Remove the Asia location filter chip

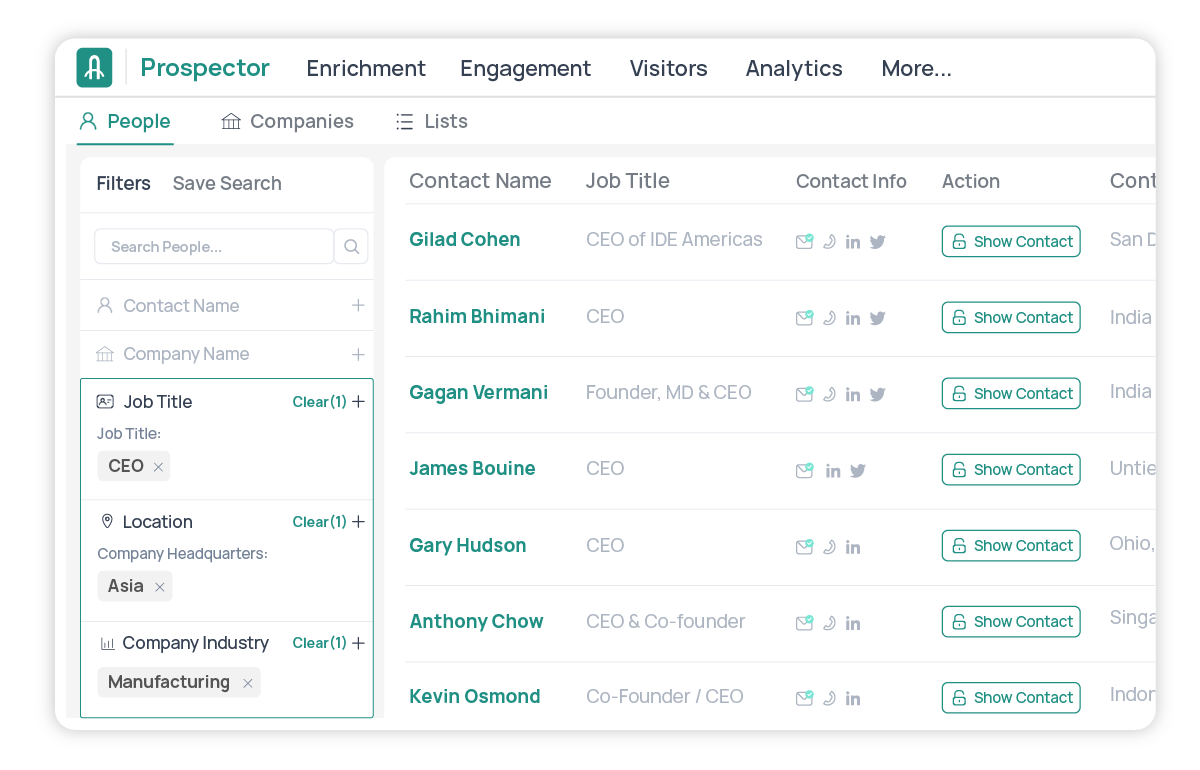(x=159, y=587)
